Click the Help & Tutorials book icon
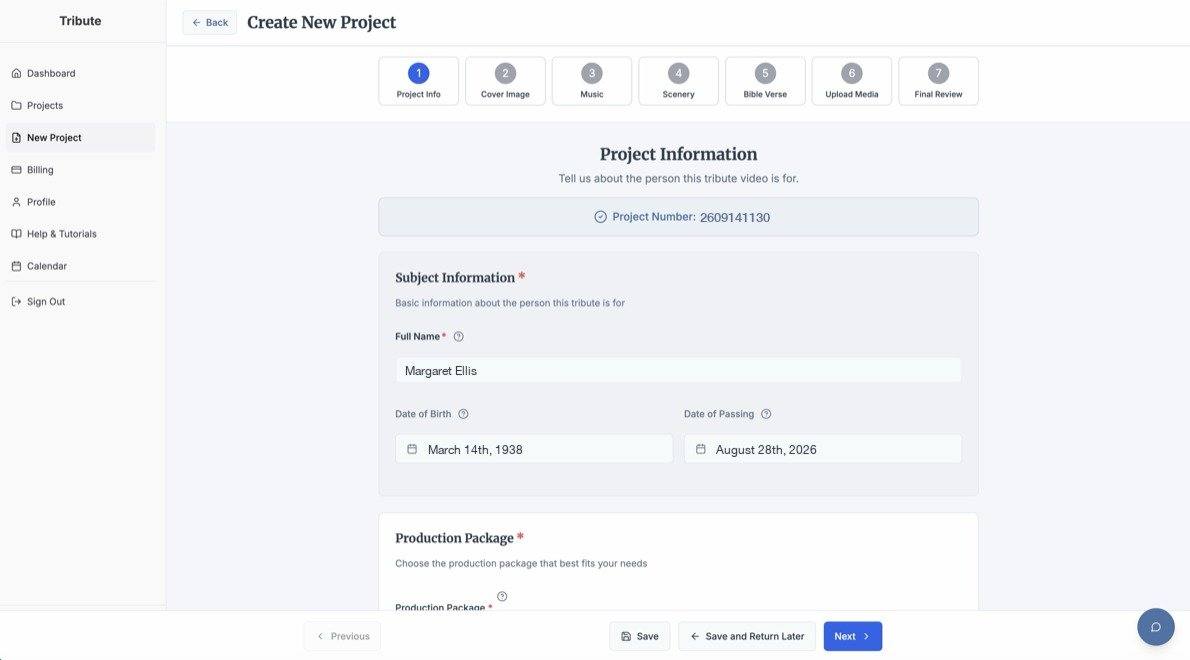The height and width of the screenshot is (660, 1190). click(x=16, y=234)
